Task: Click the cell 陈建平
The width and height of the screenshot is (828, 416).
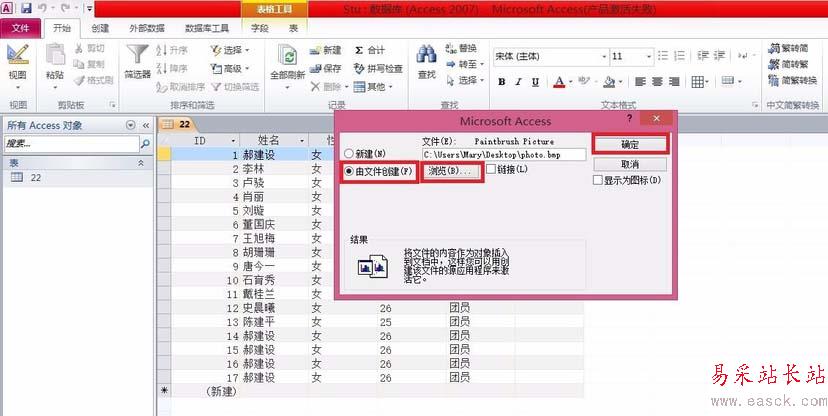Action: click(275, 322)
